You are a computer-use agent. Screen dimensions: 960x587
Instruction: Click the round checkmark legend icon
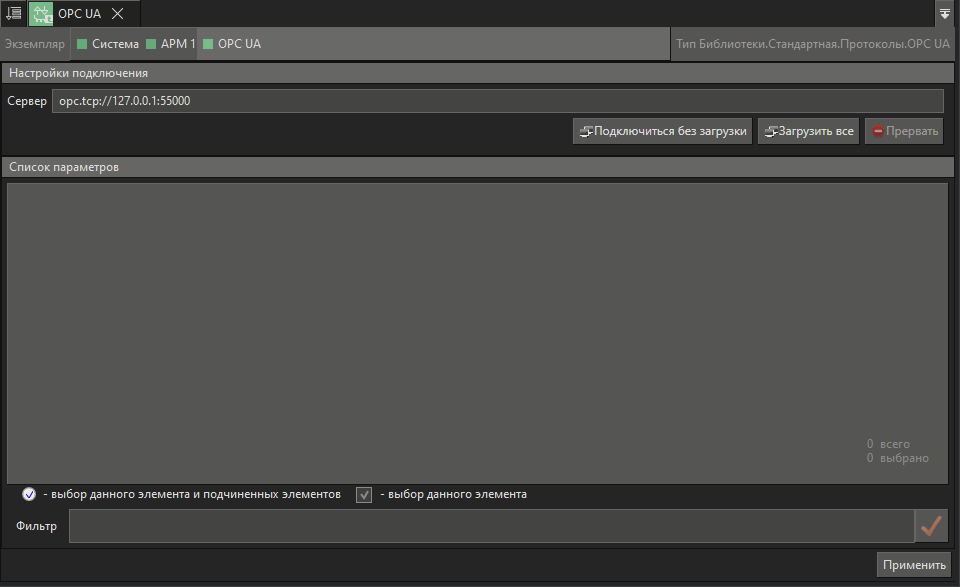pyautogui.click(x=29, y=494)
